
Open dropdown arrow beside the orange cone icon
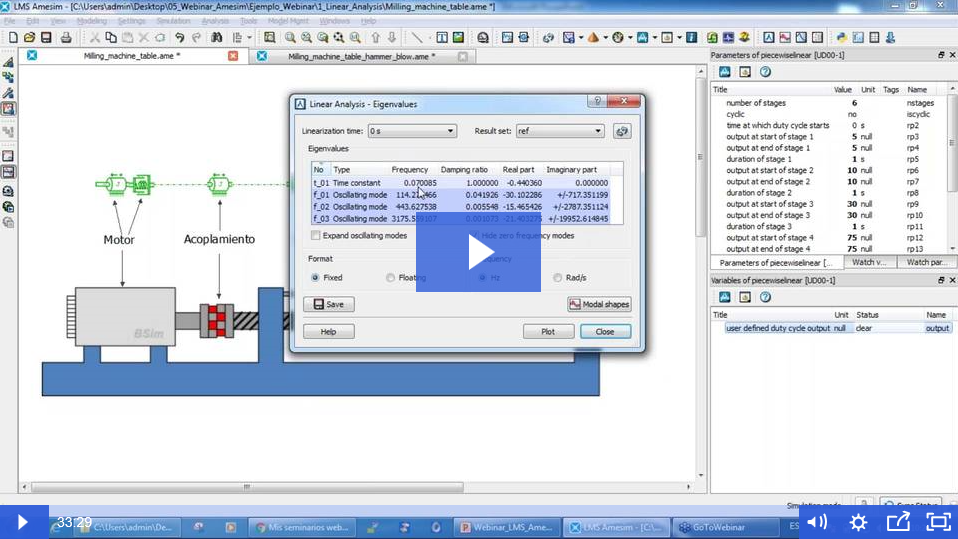coord(605,37)
